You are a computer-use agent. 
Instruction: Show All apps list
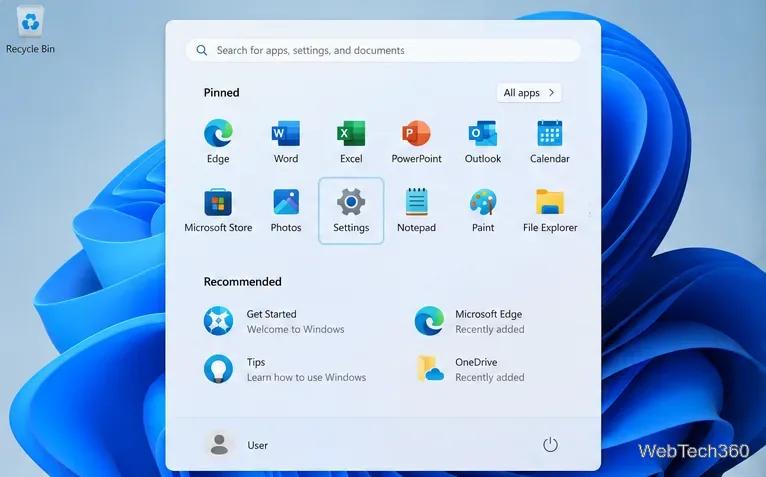pos(529,92)
